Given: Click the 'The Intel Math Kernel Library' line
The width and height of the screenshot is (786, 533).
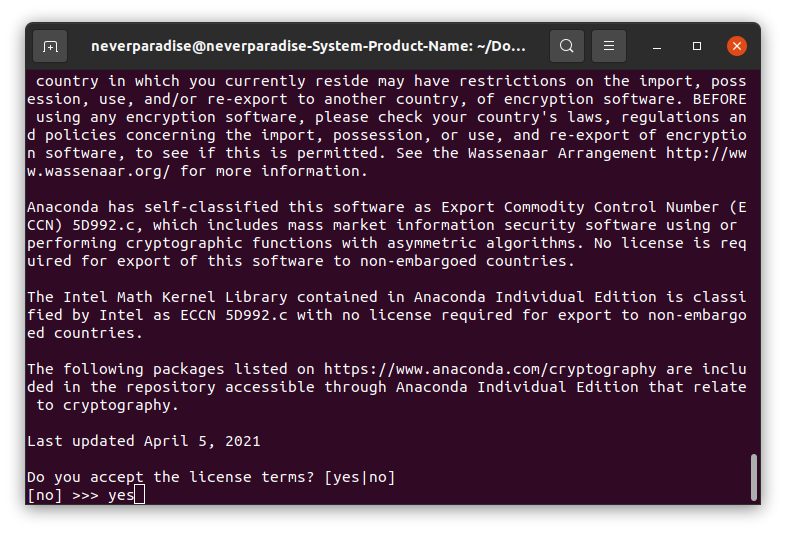Looking at the screenshot, I should 386,297.
